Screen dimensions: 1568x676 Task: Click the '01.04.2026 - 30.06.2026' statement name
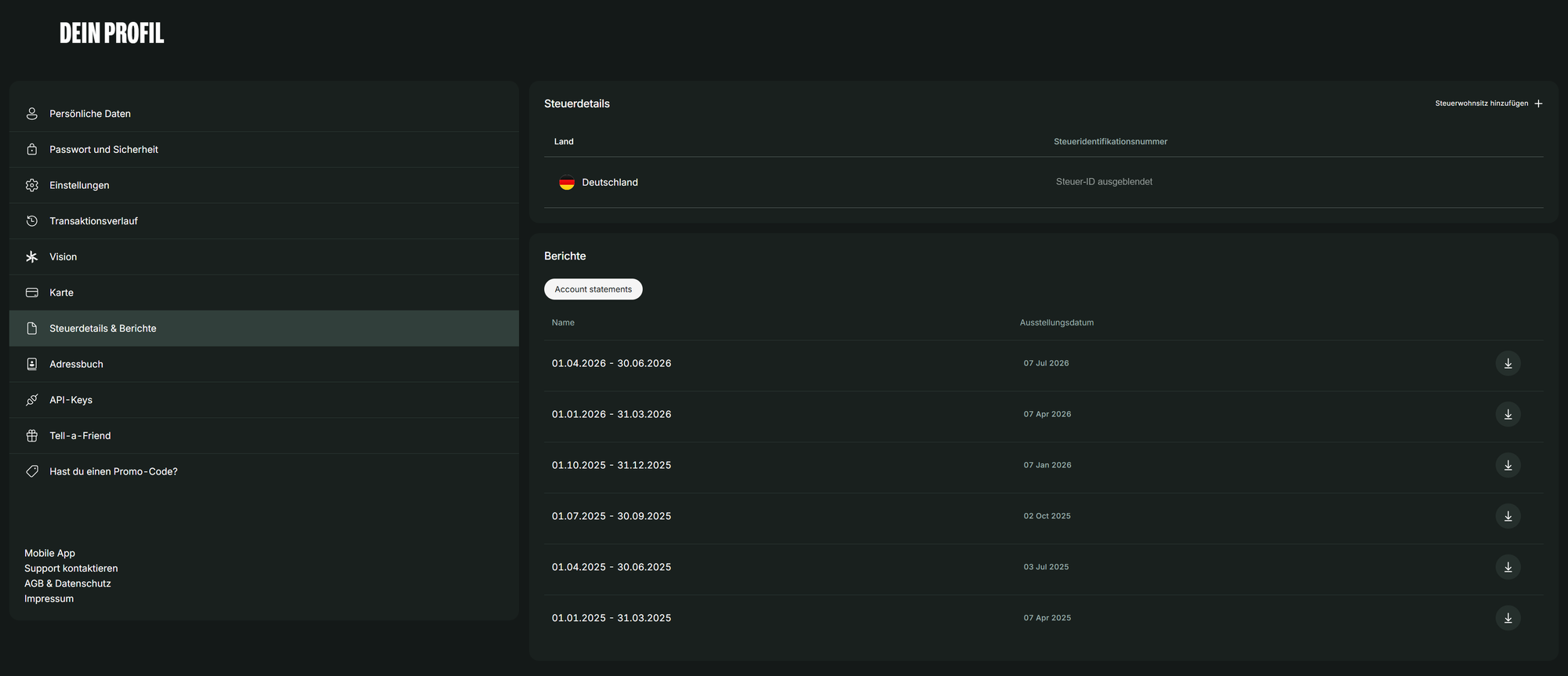[612, 363]
